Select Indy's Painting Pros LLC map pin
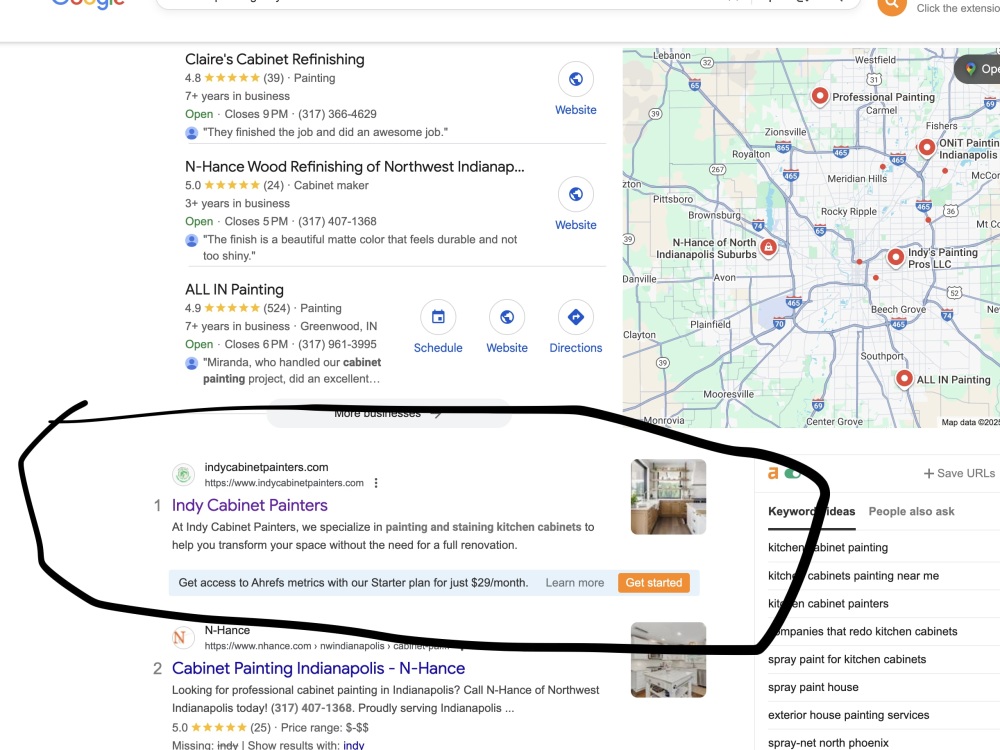1000x750 pixels. (895, 257)
